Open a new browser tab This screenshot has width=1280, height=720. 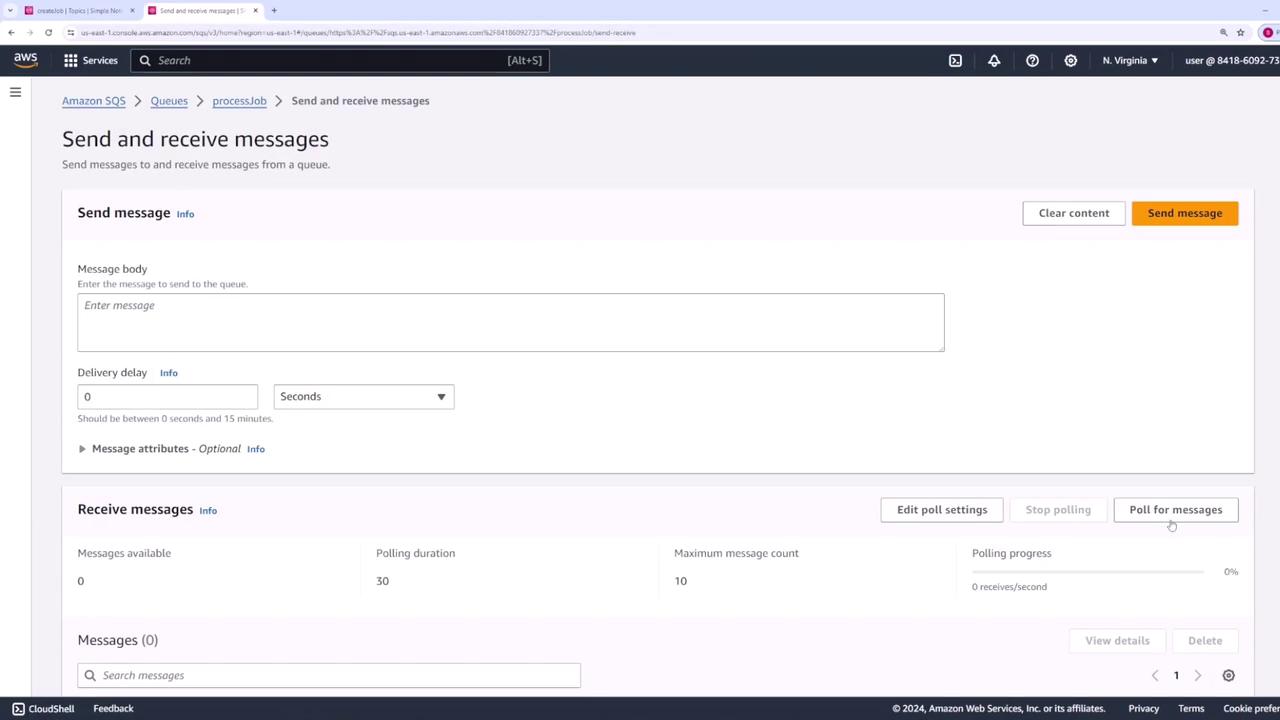(x=274, y=10)
